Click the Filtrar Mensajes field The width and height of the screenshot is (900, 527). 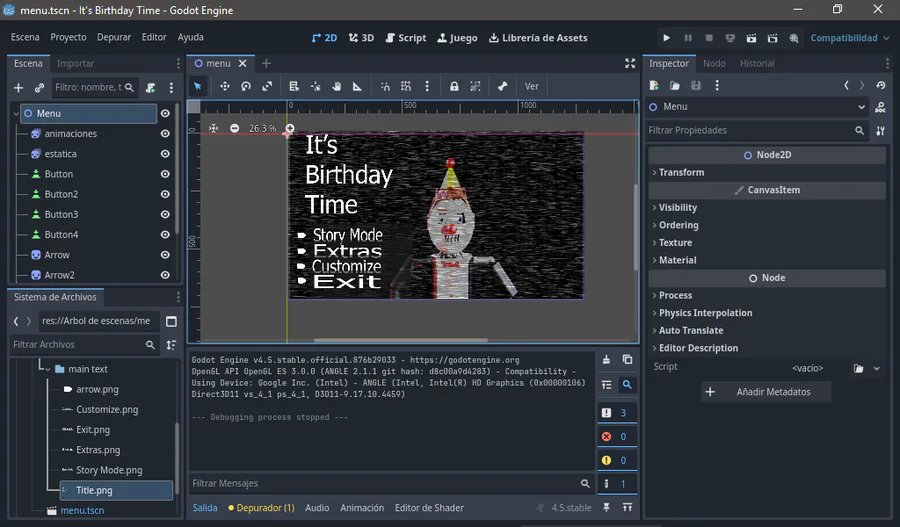click(391, 483)
